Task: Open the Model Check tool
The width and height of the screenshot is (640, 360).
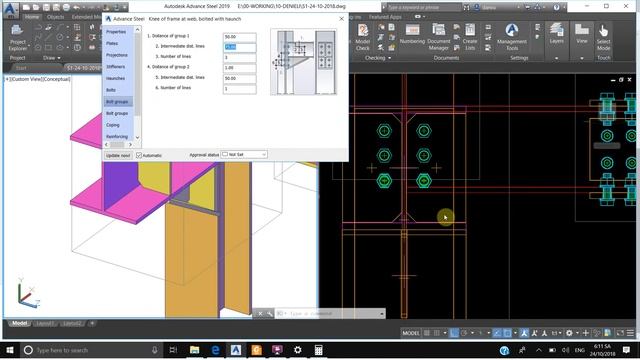Action: tap(362, 38)
